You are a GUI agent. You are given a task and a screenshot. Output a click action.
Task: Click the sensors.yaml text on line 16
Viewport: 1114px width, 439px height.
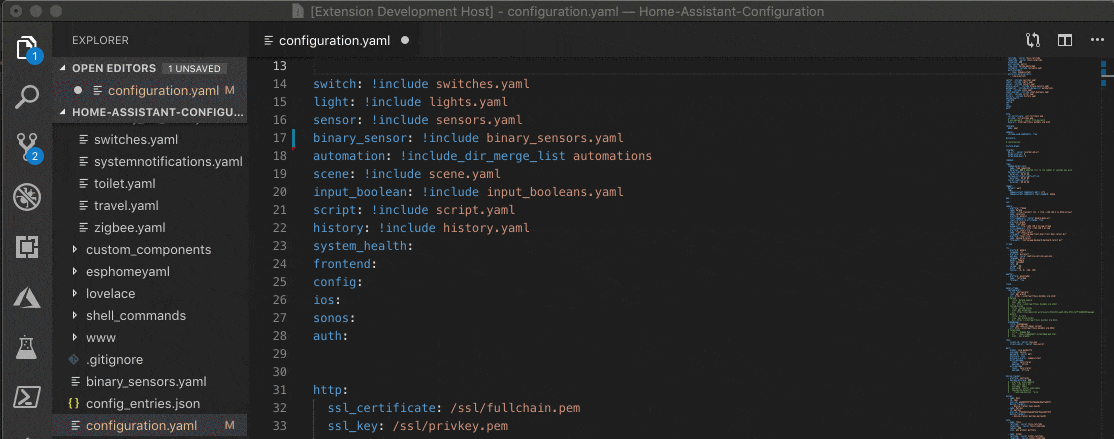click(479, 119)
